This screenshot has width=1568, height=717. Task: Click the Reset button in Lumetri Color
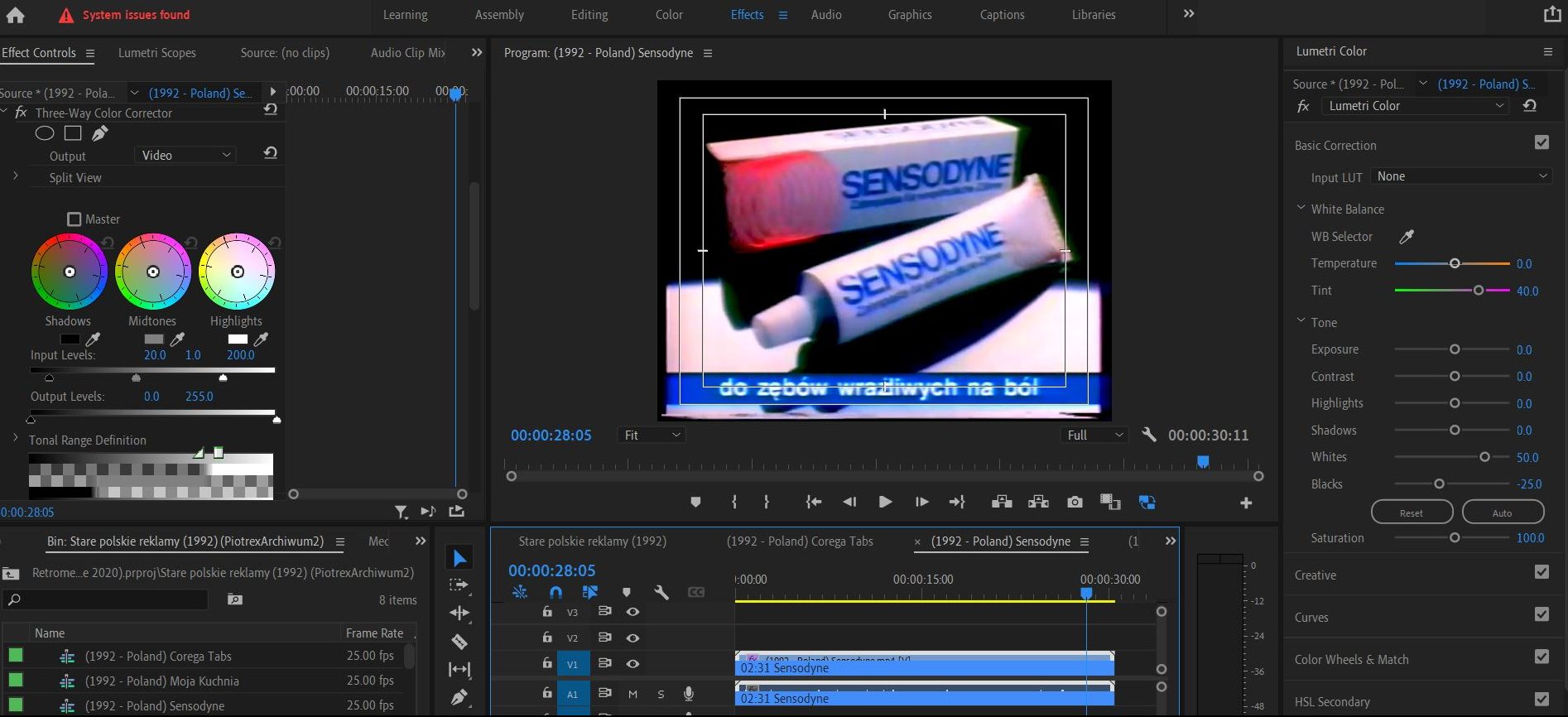coord(1412,512)
